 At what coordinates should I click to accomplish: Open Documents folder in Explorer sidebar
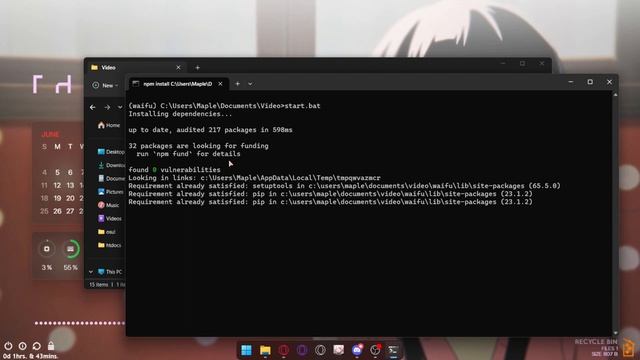pyautogui.click(x=111, y=178)
